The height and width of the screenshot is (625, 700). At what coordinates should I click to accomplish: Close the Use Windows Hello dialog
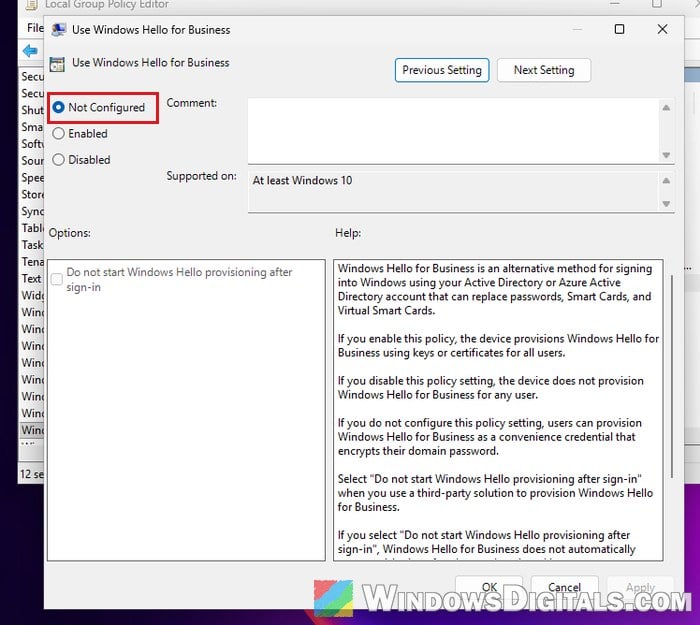coord(662,29)
